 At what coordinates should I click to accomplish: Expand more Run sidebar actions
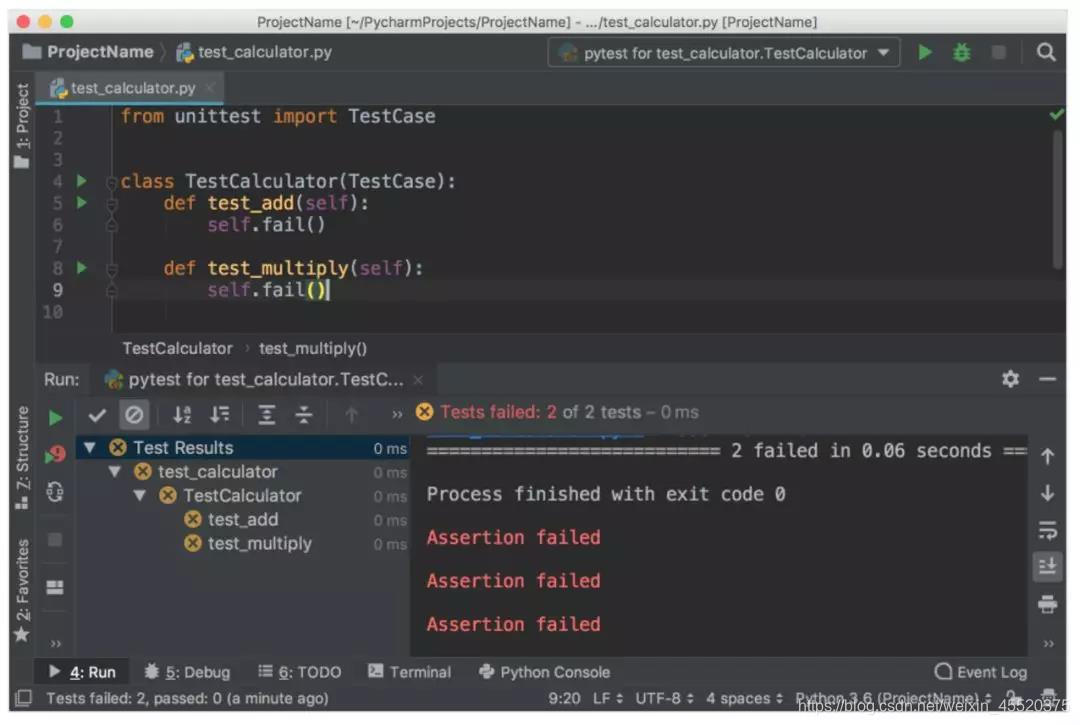(x=56, y=644)
